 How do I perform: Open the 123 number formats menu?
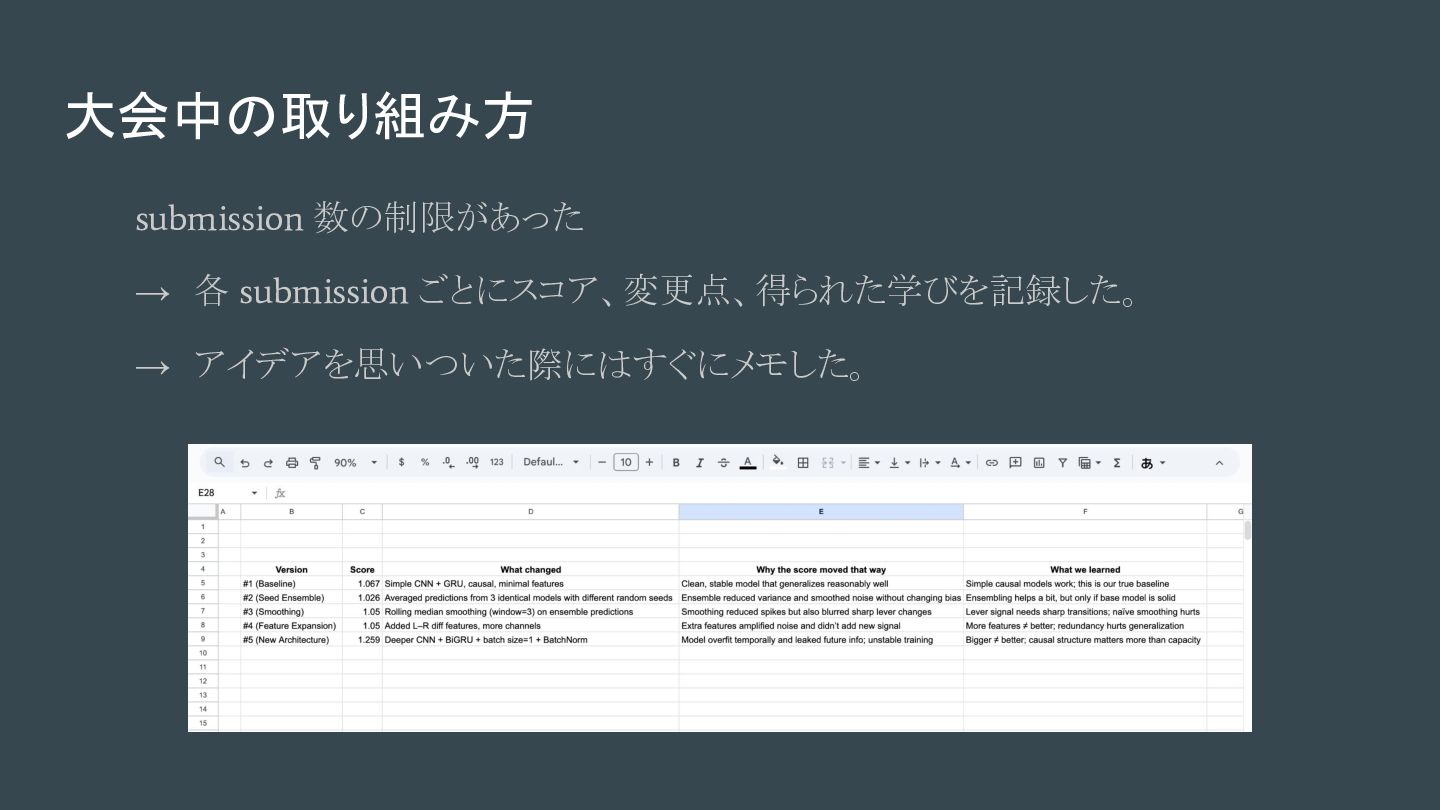click(x=497, y=462)
